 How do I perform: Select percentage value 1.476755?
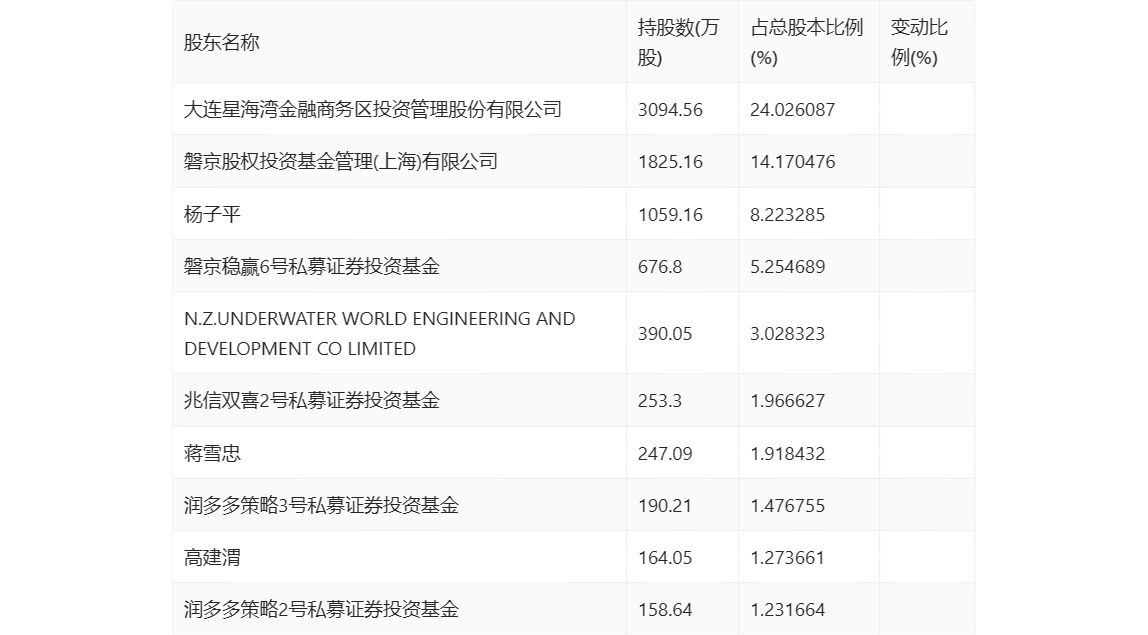click(787, 505)
